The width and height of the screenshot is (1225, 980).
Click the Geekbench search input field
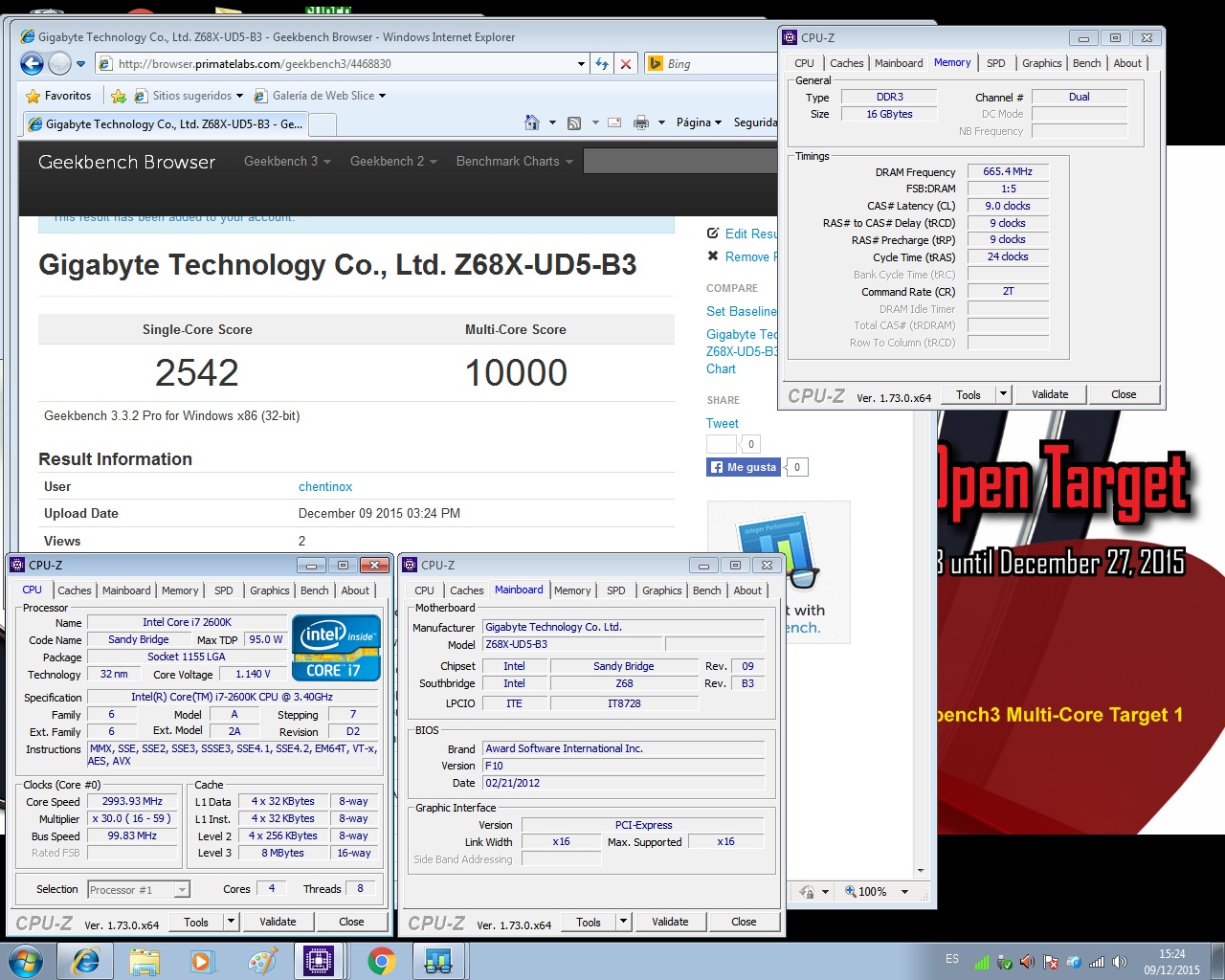click(679, 162)
